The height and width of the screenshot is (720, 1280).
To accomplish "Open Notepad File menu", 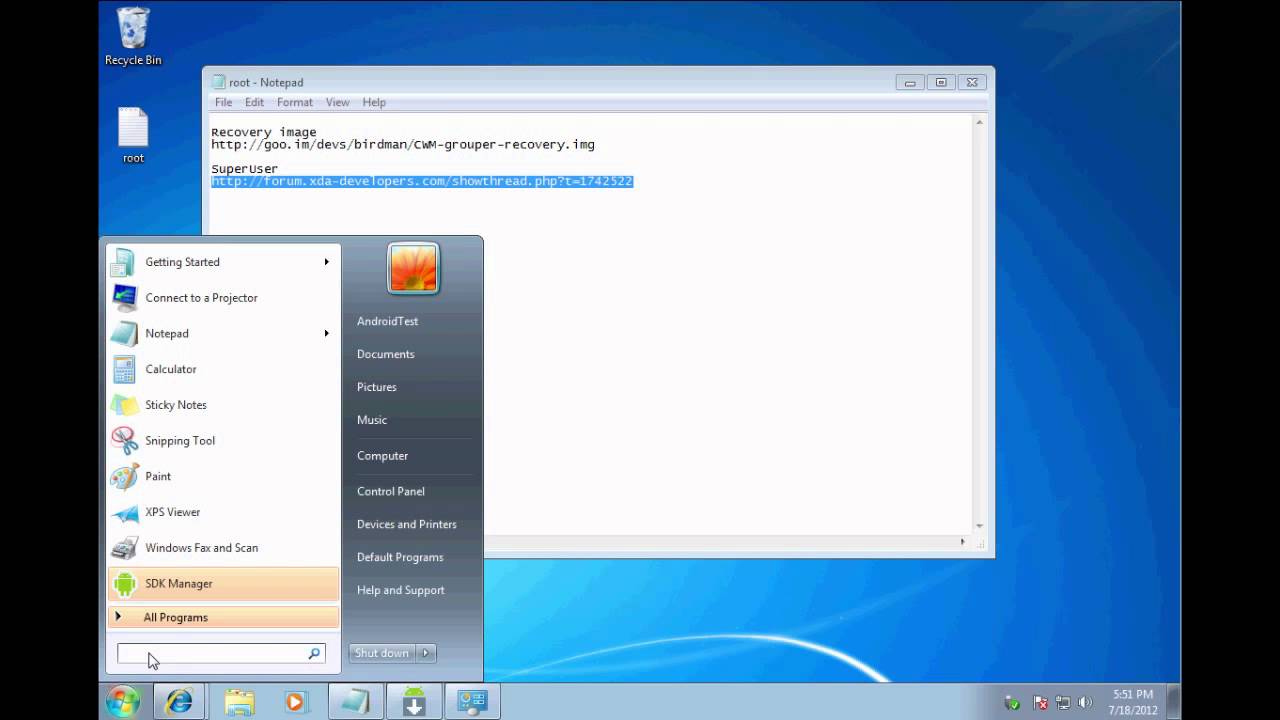I will 224,102.
